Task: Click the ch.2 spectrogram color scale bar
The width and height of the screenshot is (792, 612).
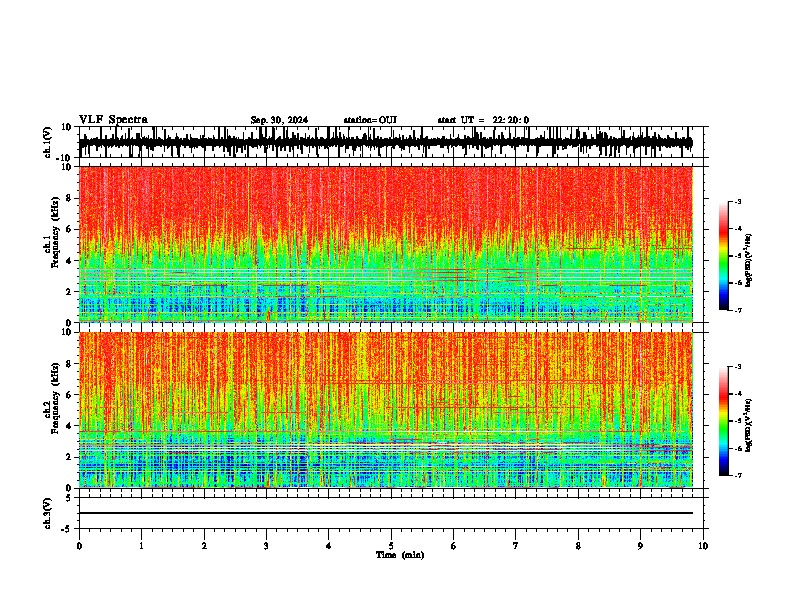Action: point(723,421)
